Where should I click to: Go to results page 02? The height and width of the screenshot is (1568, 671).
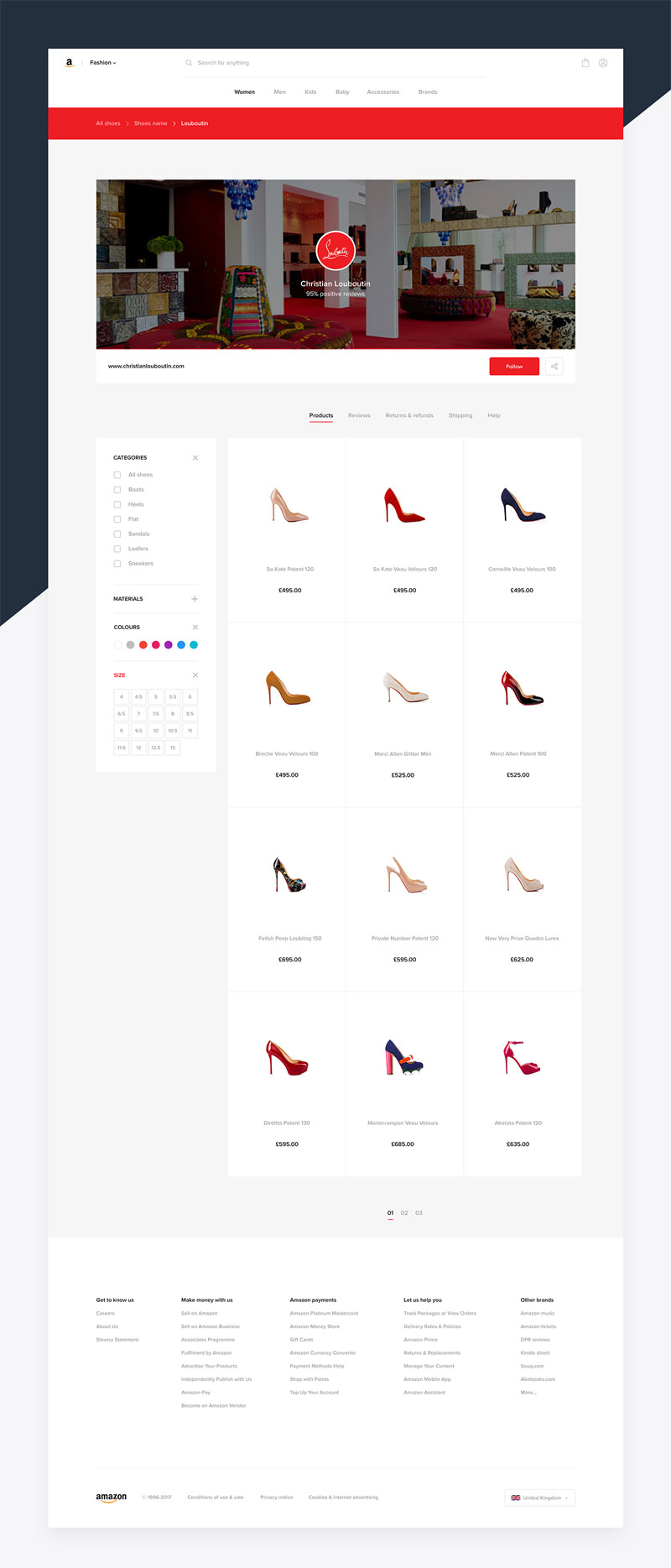point(404,1213)
